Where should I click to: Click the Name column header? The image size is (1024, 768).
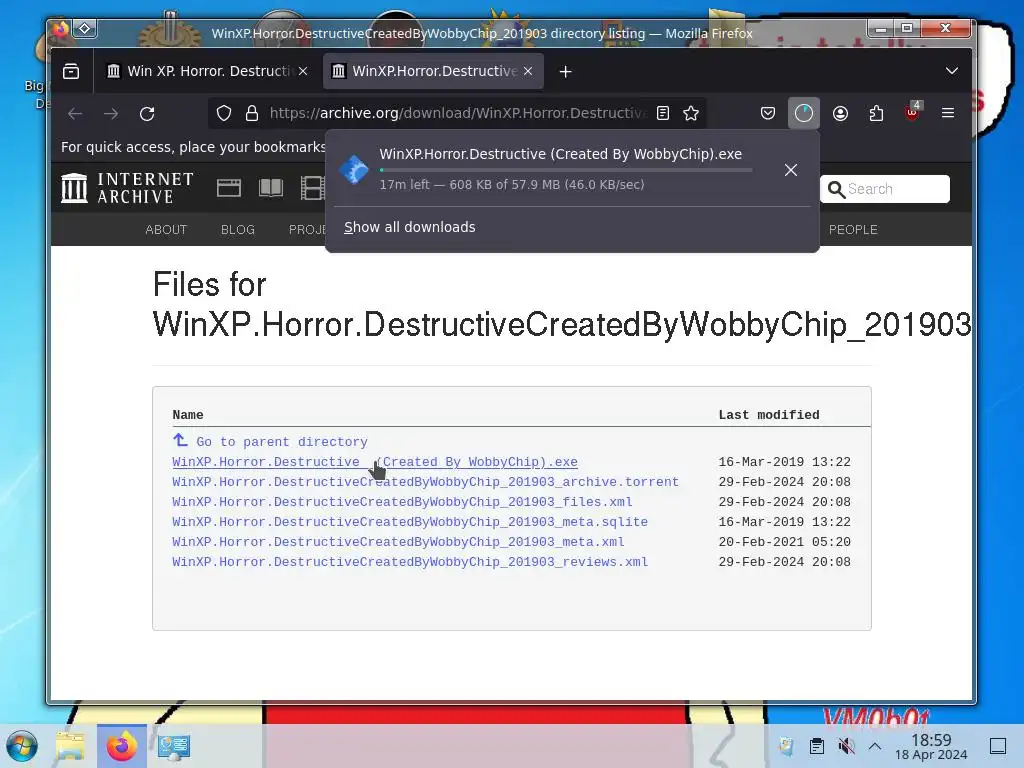(x=188, y=415)
